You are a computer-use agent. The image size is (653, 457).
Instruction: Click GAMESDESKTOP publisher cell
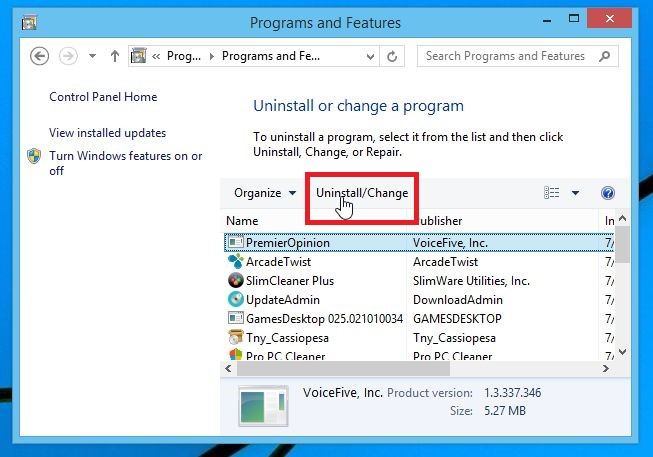[x=457, y=319]
